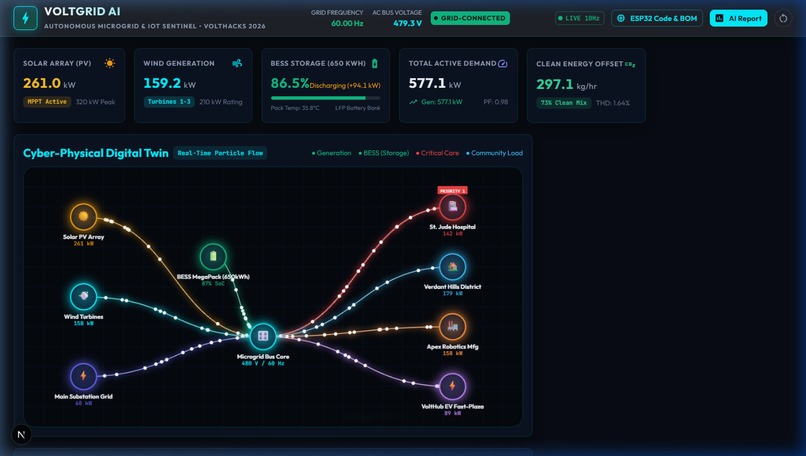Screen dimensions: 806x456
Task: Click the Cyber-Physical Digital Twin heading
Action: [x=96, y=153]
